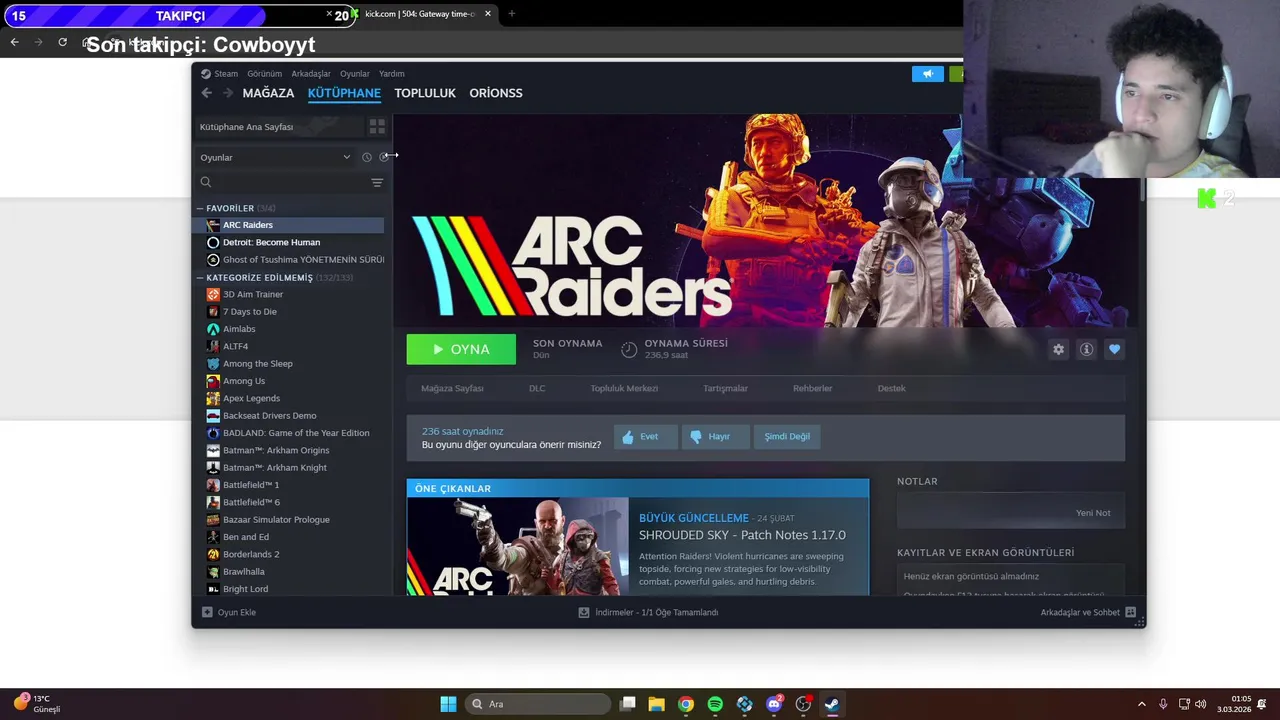Click the announcements megaphone button
1280x720 pixels.
coord(927,74)
